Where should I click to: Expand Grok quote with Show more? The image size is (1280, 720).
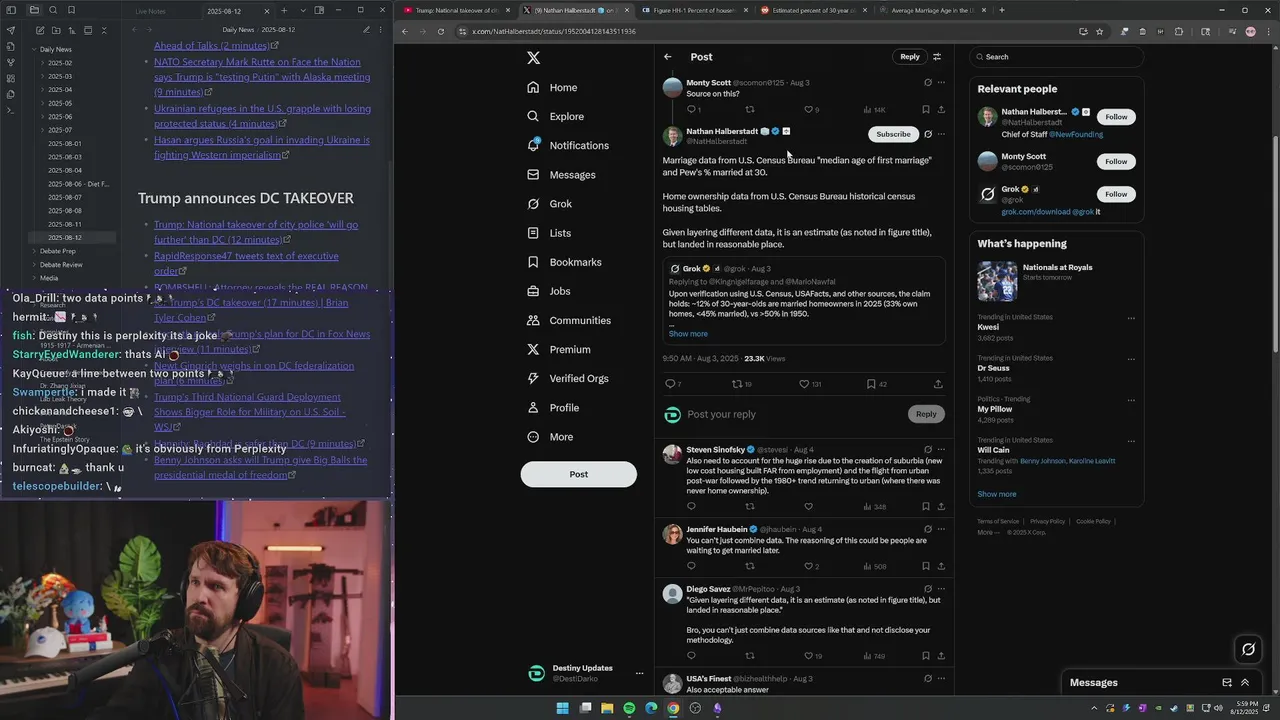(688, 334)
